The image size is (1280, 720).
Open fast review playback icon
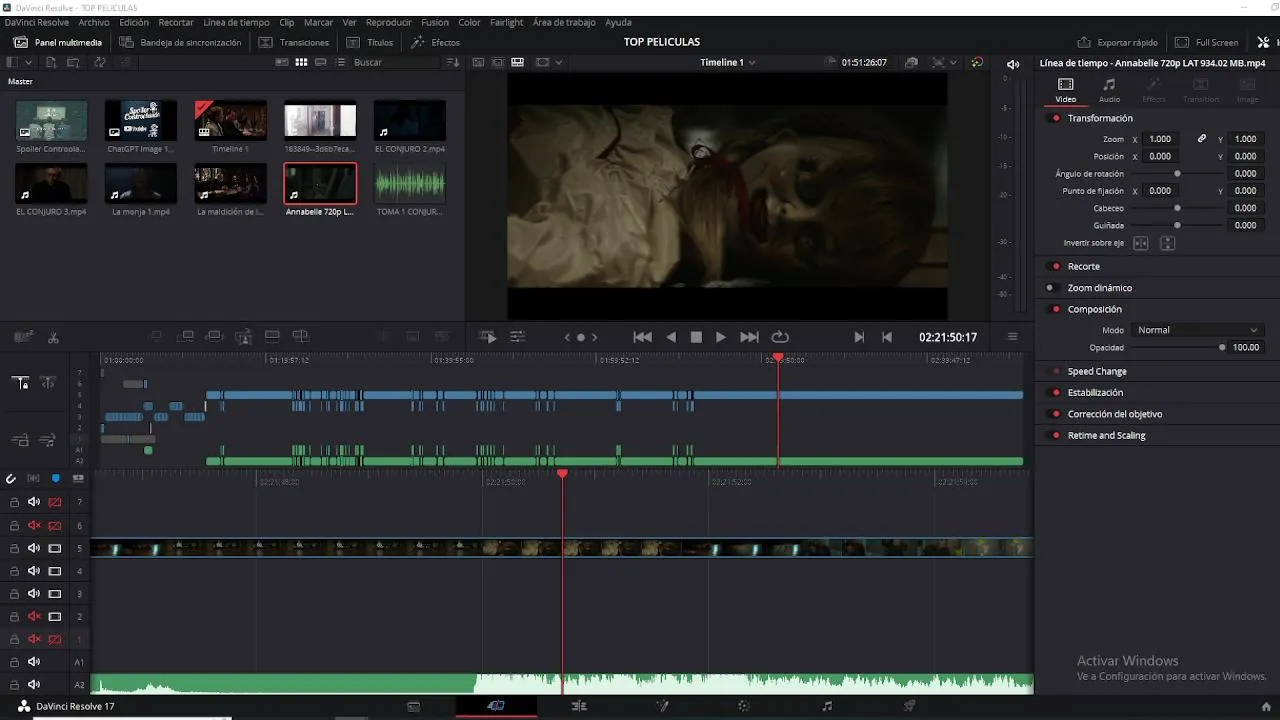(488, 337)
